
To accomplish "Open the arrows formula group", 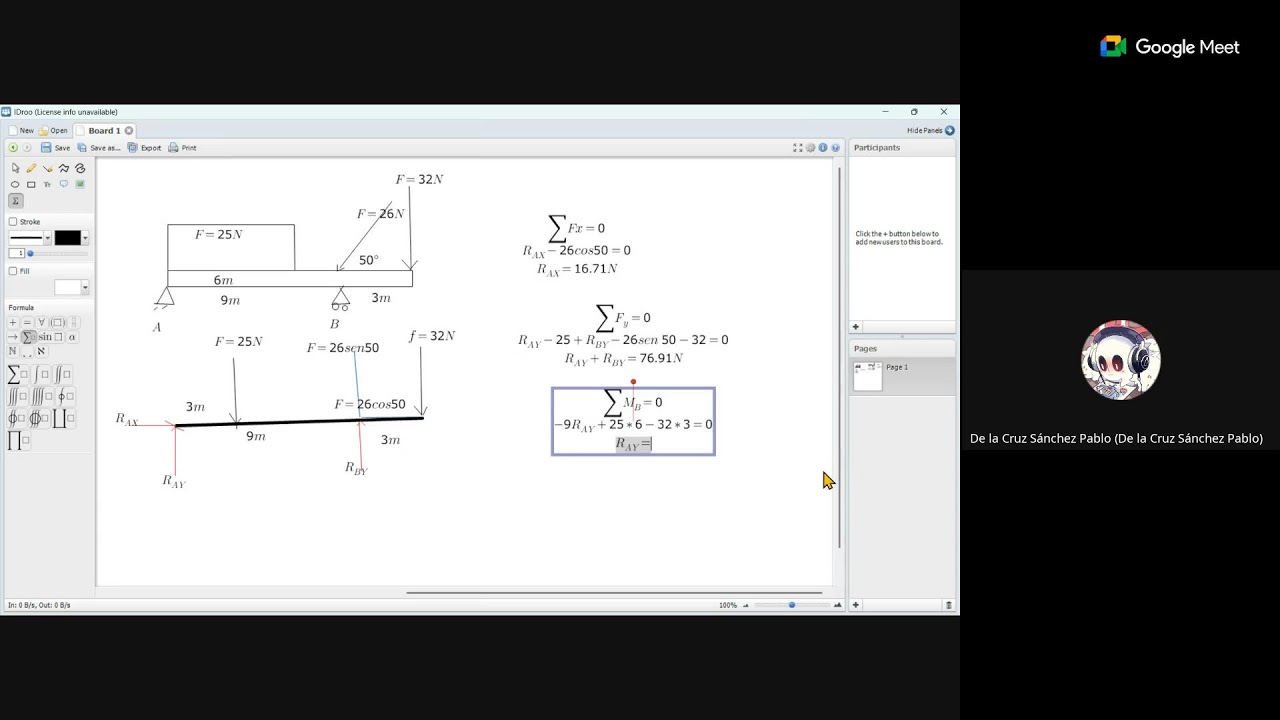I will 13,337.
